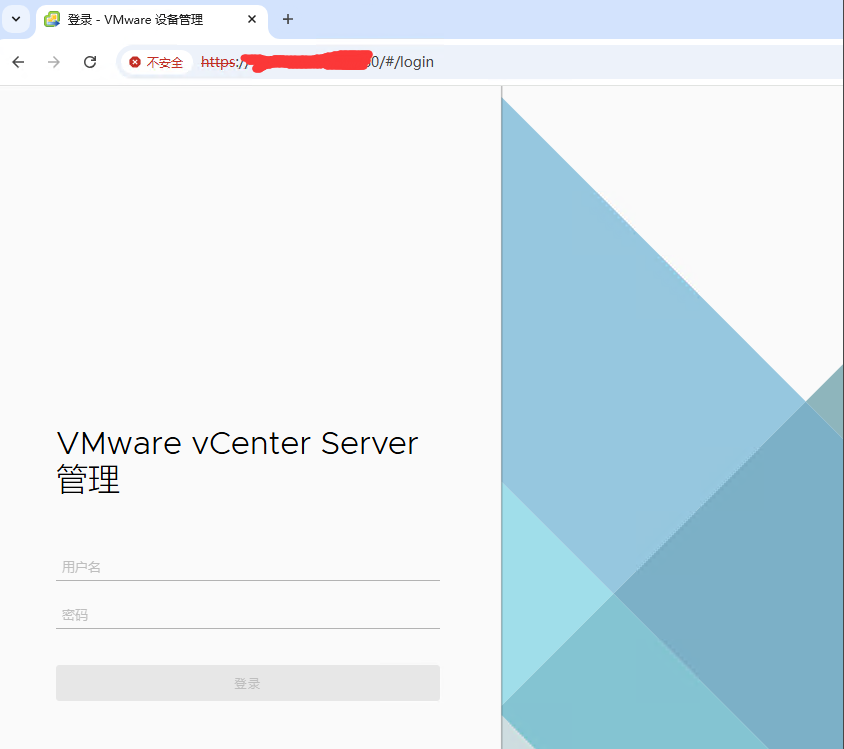
Task: Click the browser back navigation arrow
Action: (x=17, y=61)
